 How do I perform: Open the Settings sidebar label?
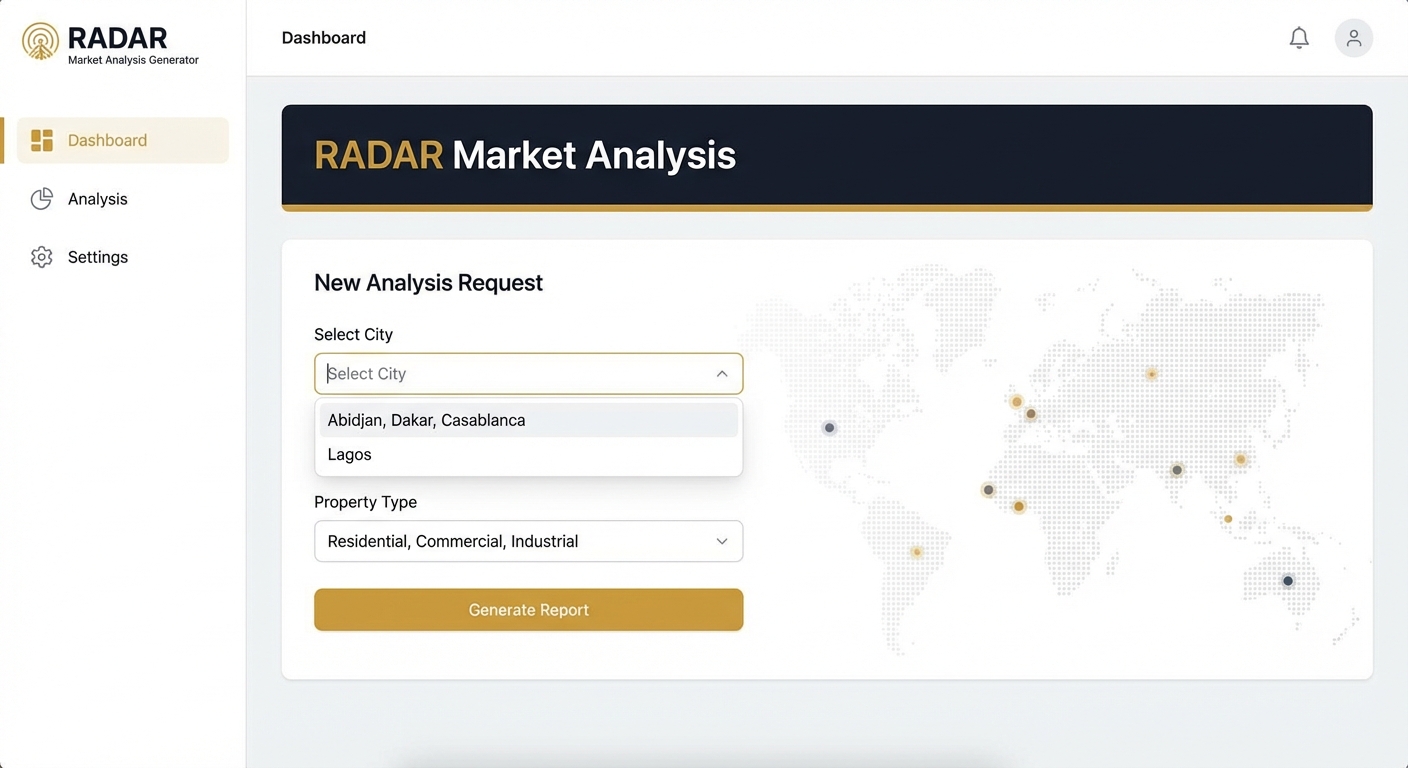pyautogui.click(x=98, y=257)
